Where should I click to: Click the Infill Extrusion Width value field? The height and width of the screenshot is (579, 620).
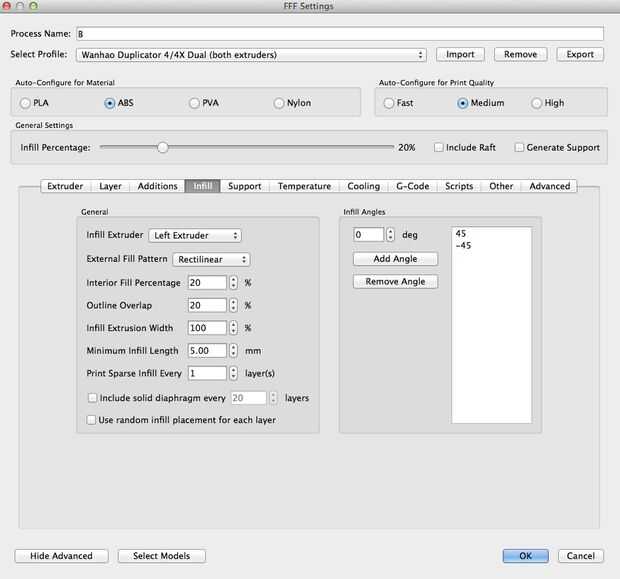click(207, 327)
